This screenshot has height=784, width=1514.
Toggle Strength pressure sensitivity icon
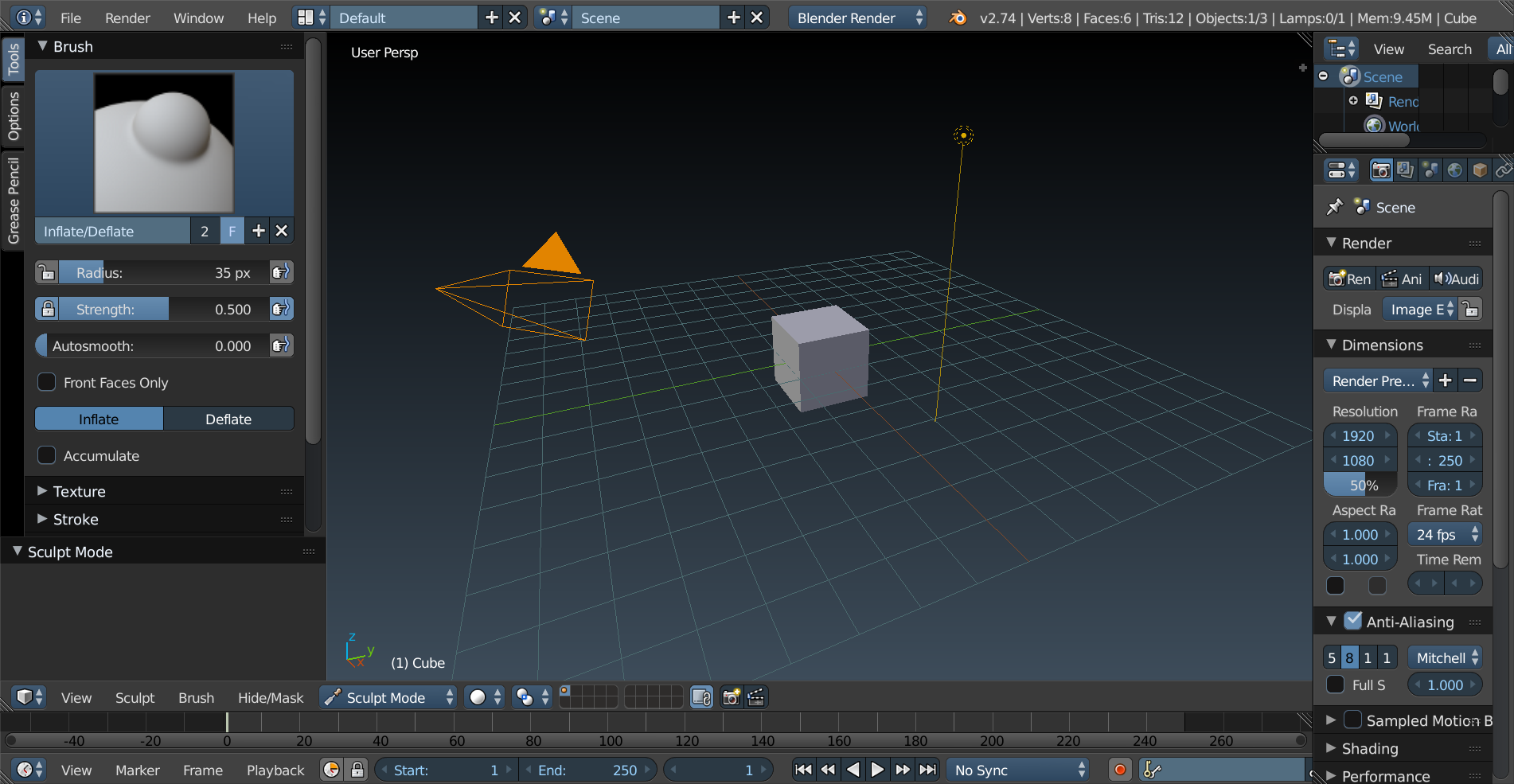point(280,309)
